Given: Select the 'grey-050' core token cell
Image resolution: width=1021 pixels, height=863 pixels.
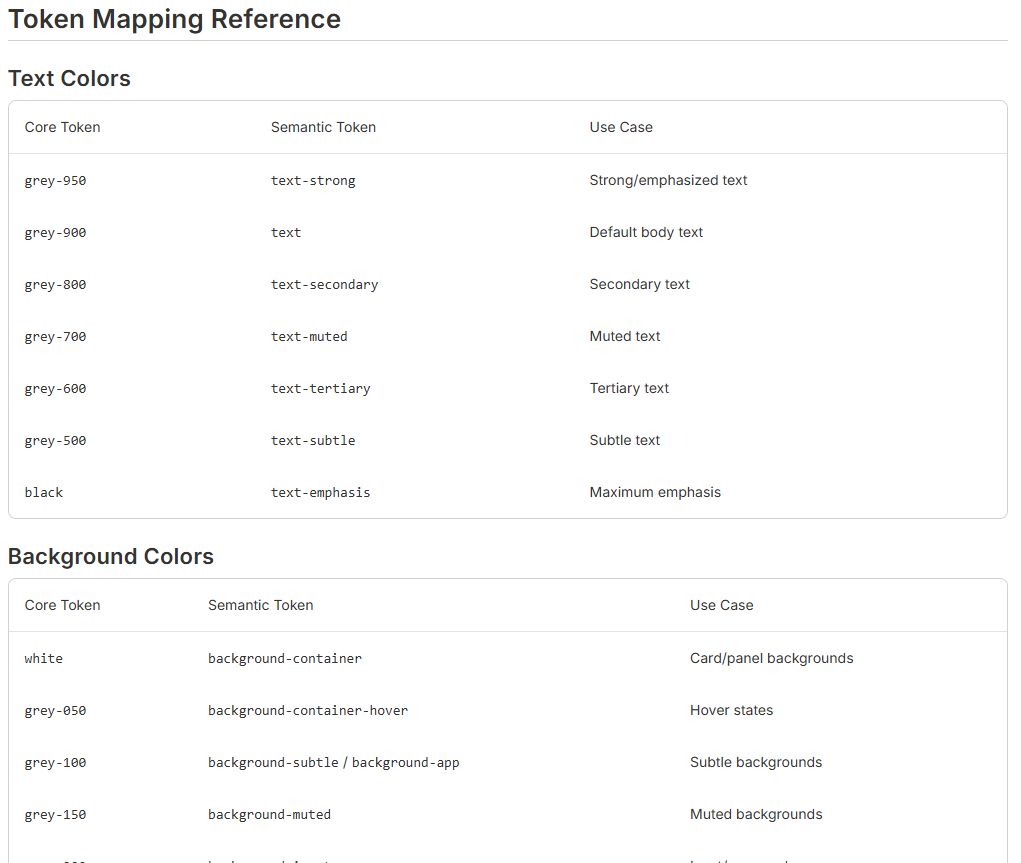Looking at the screenshot, I should coord(55,711).
